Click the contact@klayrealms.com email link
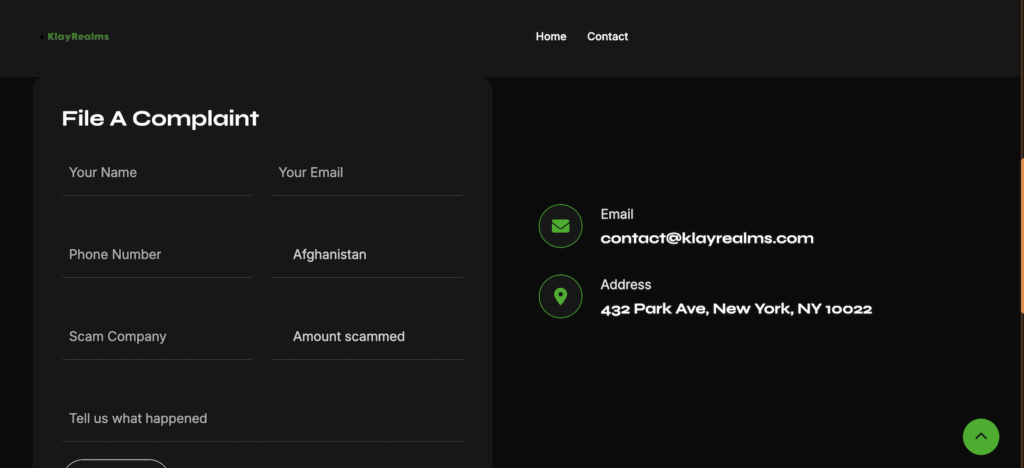 tap(706, 238)
